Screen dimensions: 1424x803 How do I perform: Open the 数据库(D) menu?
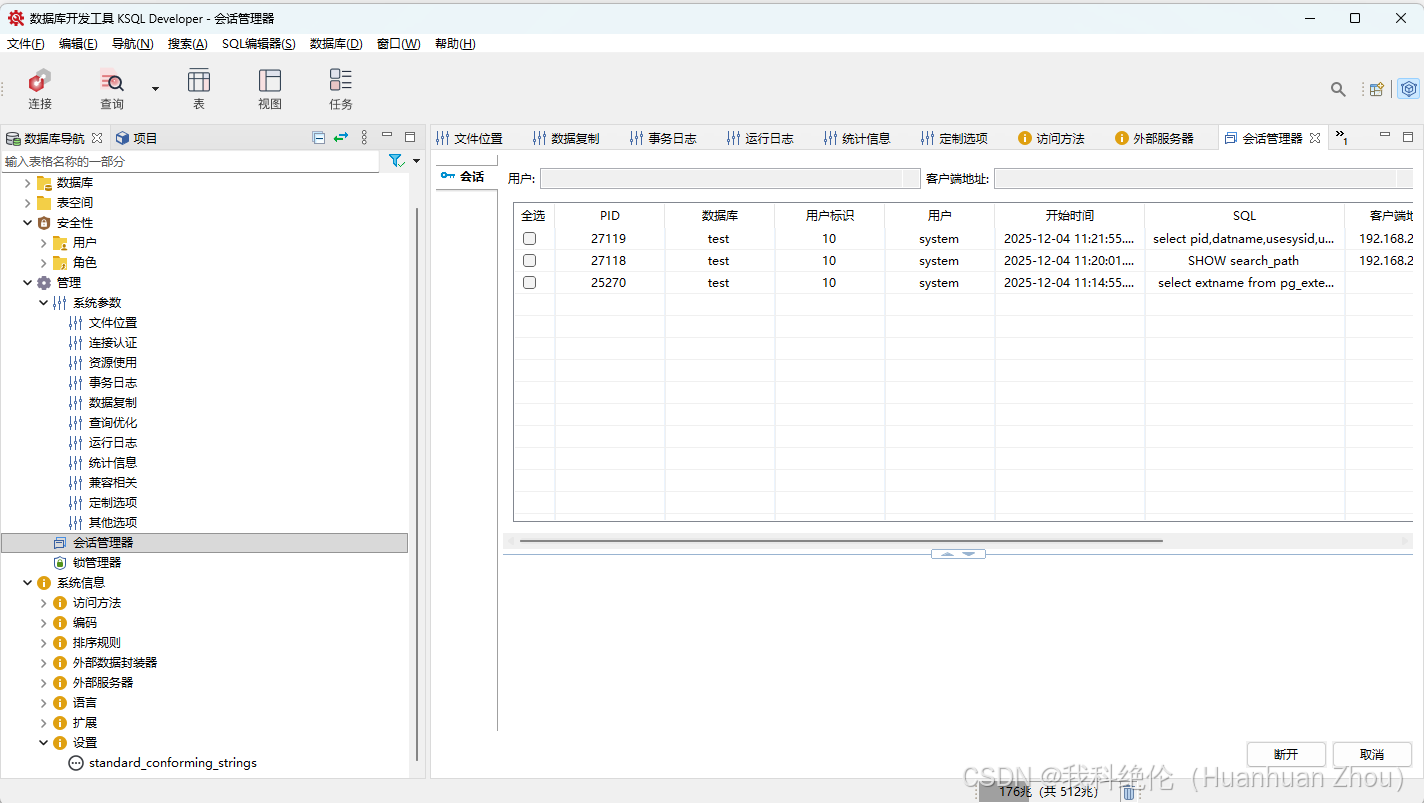(336, 44)
